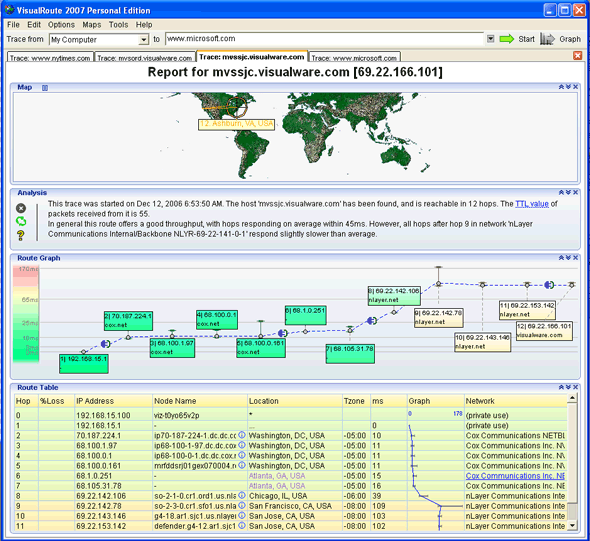Viewport: 590px width, 541px height.
Task: Click the network marker between hops 11 and 12
Action: point(549,285)
